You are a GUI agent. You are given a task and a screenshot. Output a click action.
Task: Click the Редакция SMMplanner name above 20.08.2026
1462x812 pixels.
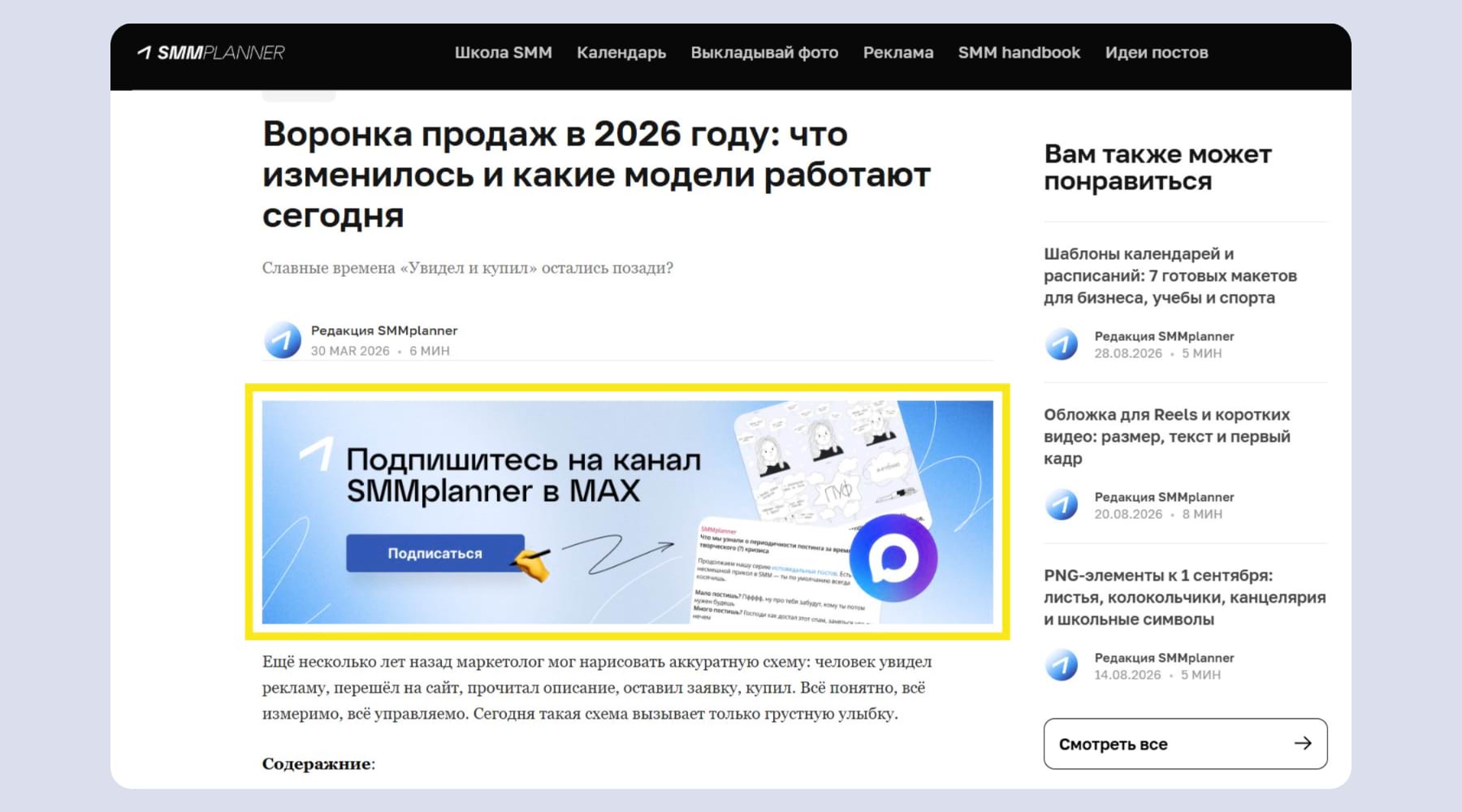(x=1164, y=497)
